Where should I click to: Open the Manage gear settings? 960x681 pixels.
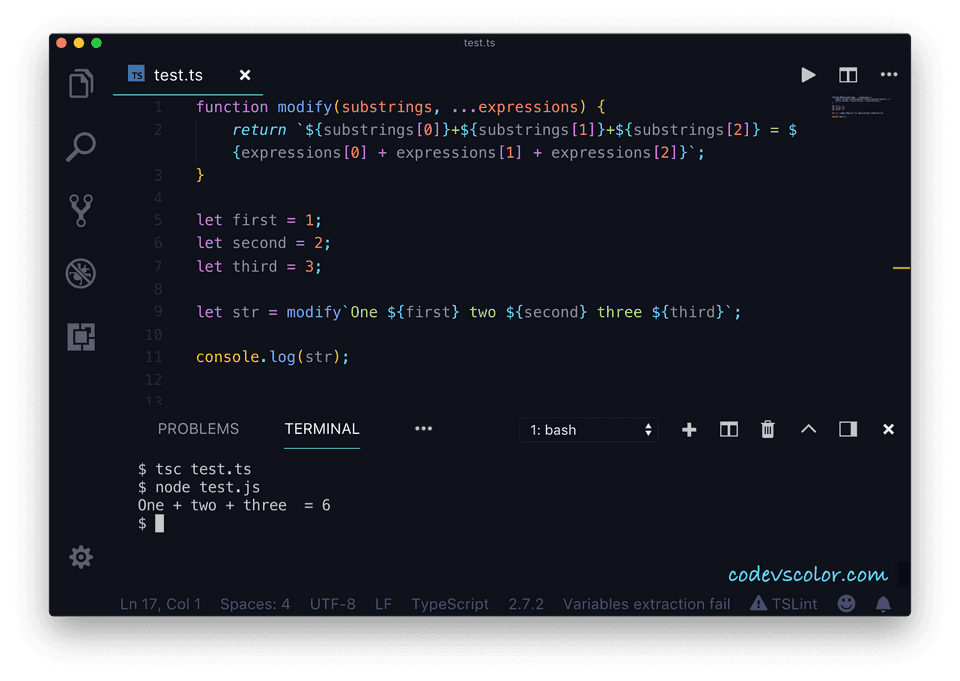coord(81,557)
